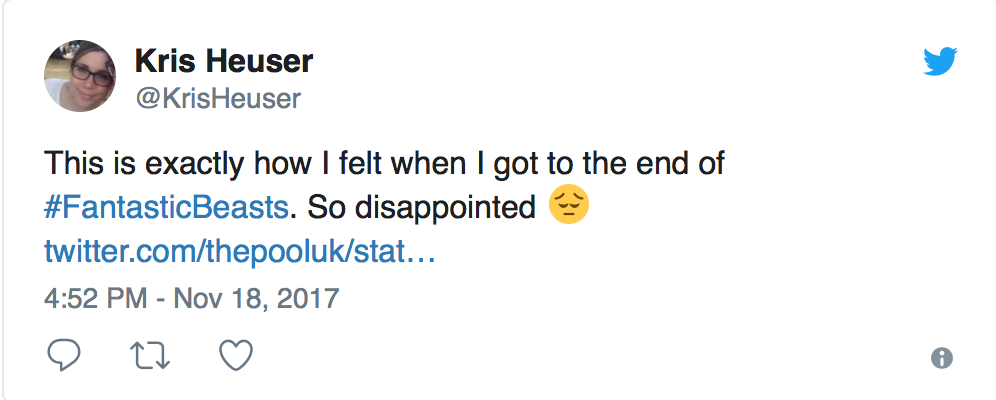
Task: Follow the twitter.com/thepooluk/stat… link
Action: click(x=239, y=250)
